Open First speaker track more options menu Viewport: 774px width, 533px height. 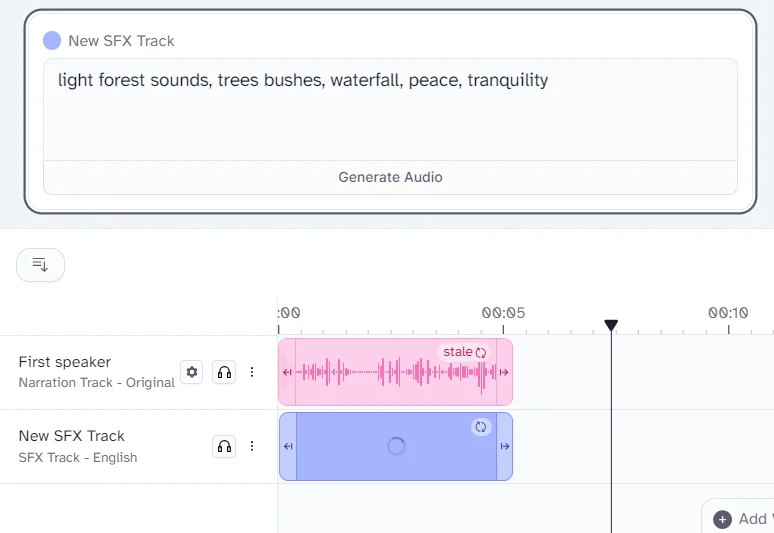(252, 372)
